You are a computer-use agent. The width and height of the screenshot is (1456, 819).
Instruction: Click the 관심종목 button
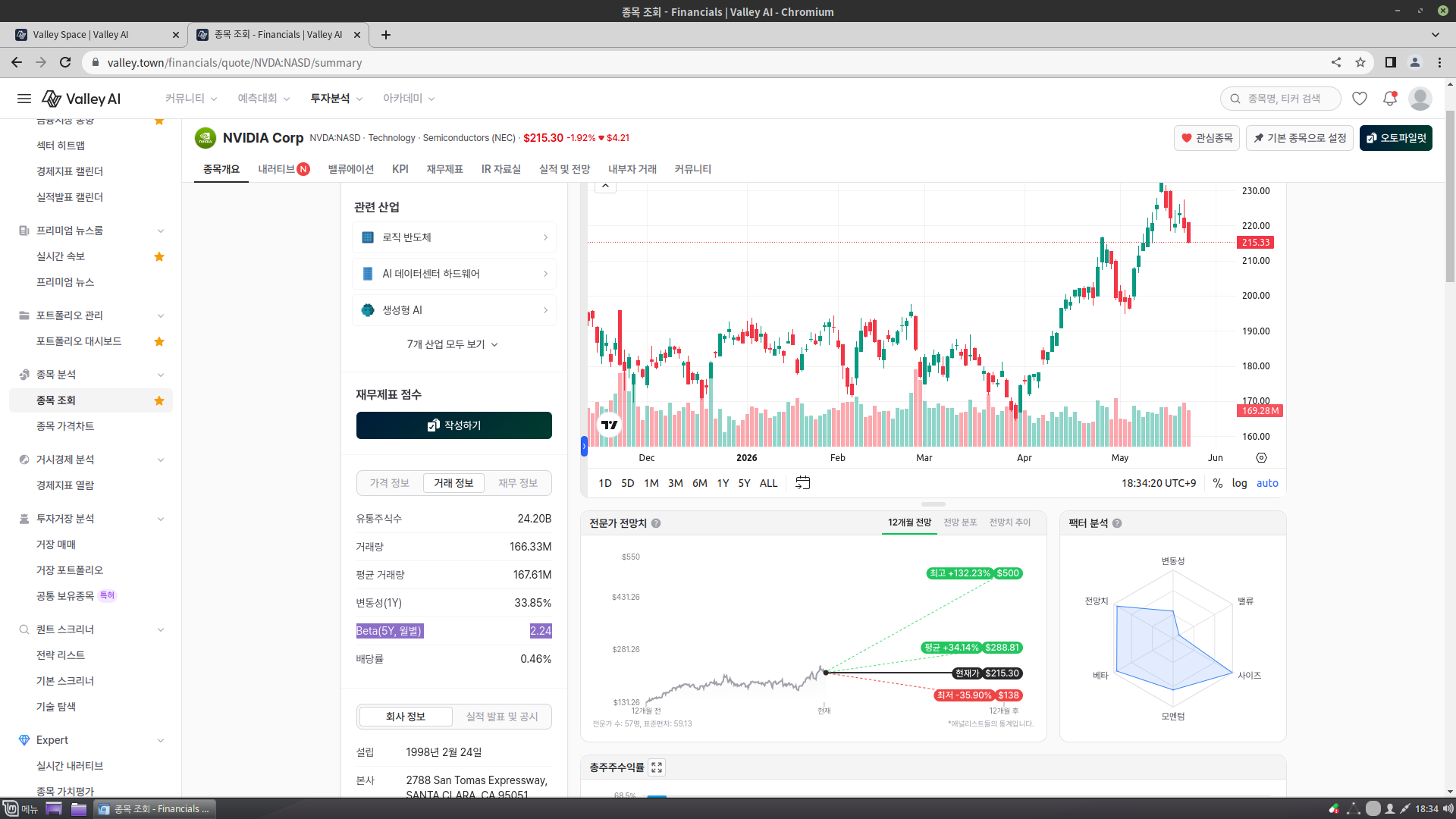[1207, 138]
